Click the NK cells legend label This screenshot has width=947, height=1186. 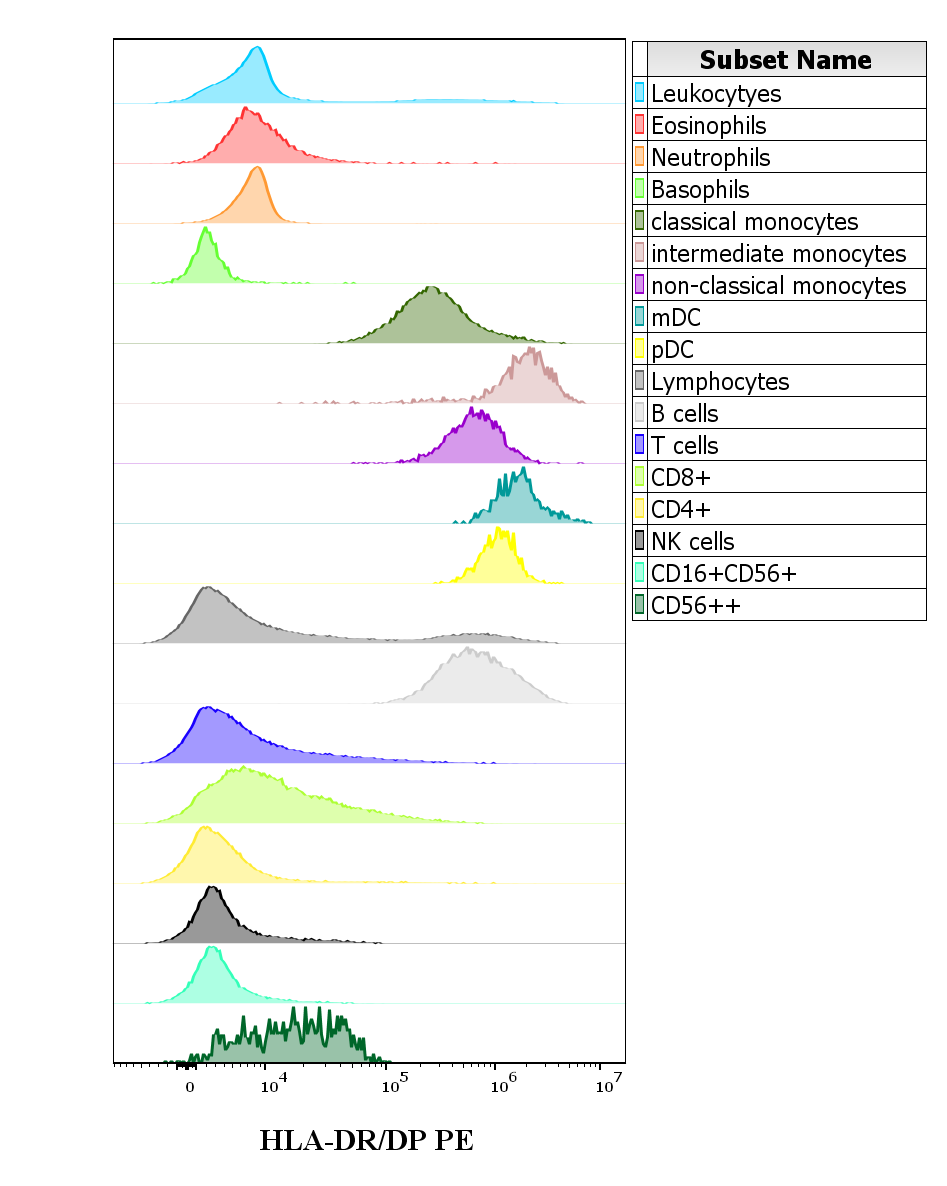[692, 542]
